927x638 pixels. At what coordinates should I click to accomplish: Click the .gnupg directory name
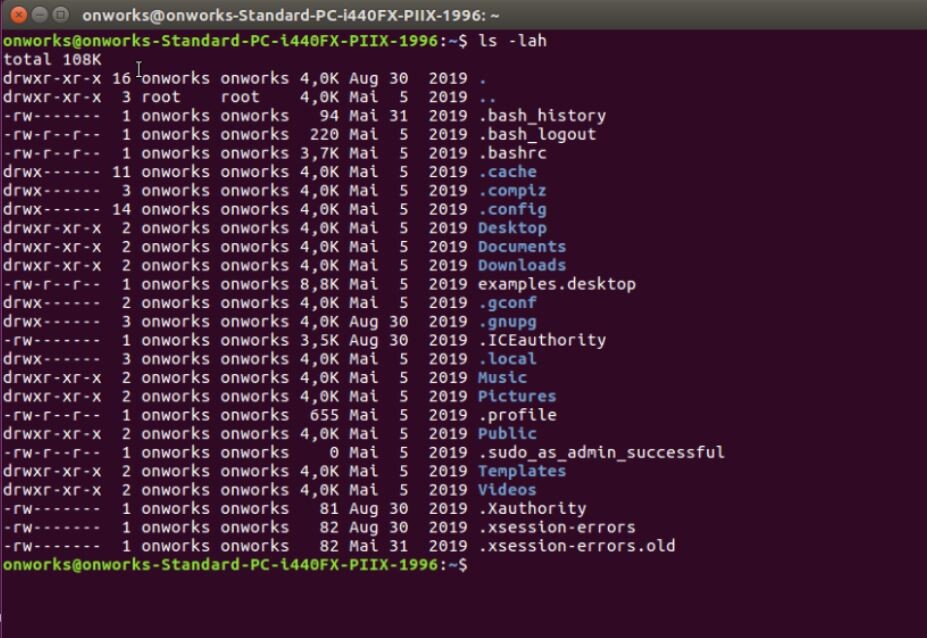[507, 322]
